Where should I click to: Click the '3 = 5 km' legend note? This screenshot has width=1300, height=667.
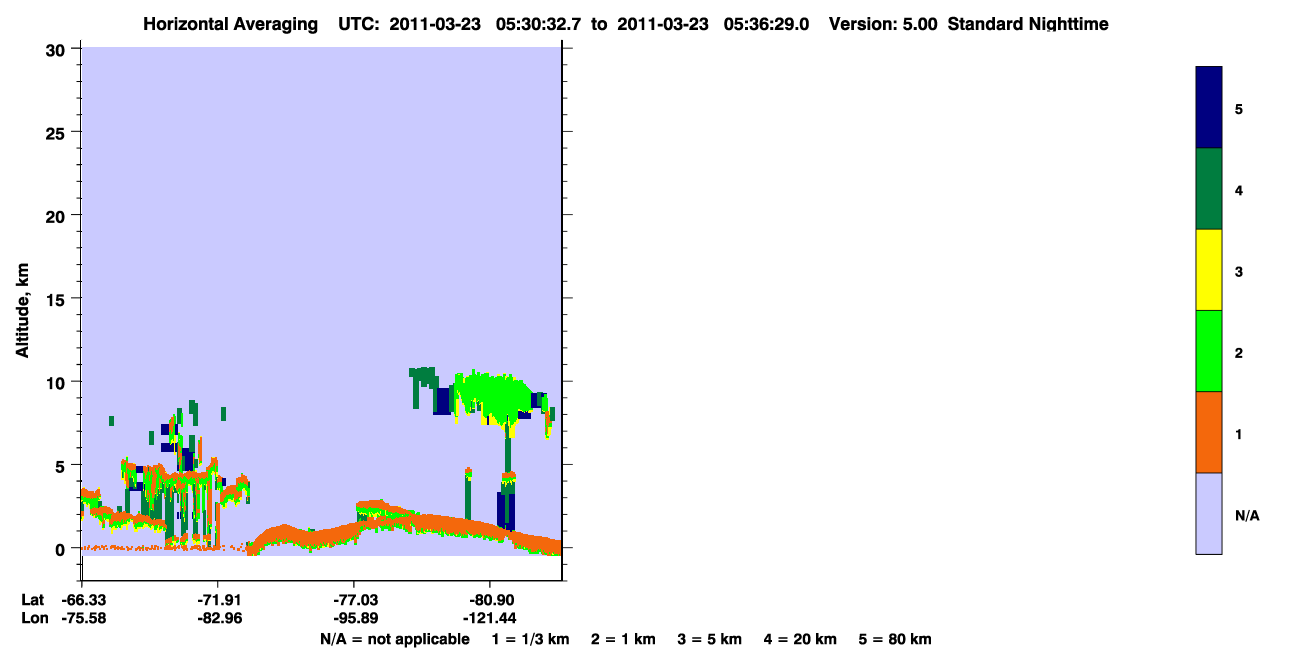(x=710, y=639)
